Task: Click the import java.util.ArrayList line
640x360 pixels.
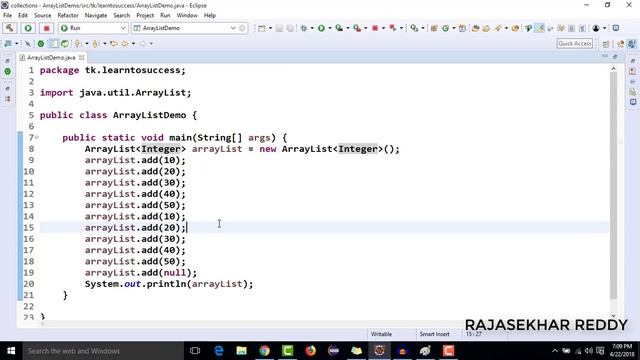Action: point(116,93)
